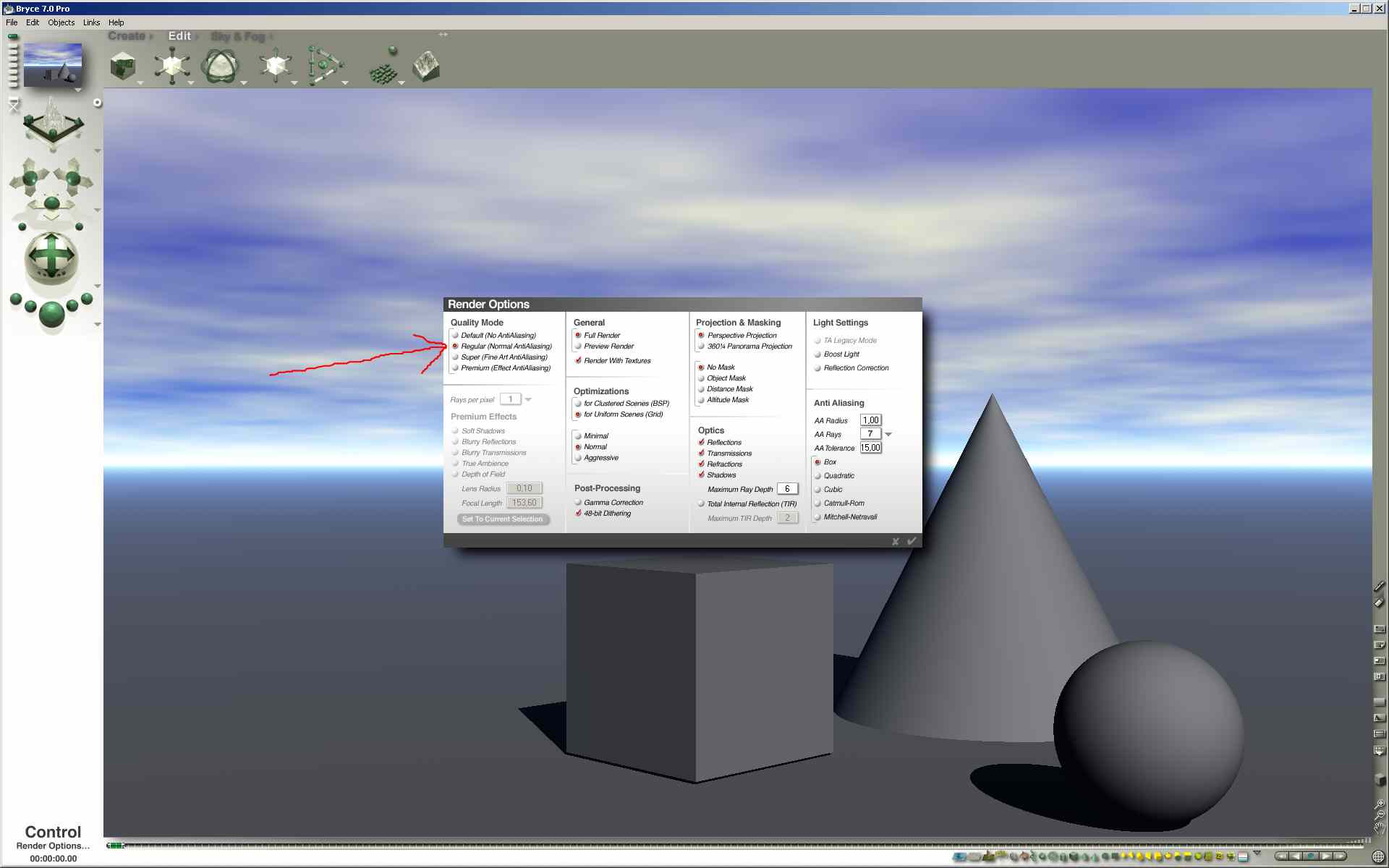
Task: Cancel Render Options with the X
Action: [x=896, y=541]
